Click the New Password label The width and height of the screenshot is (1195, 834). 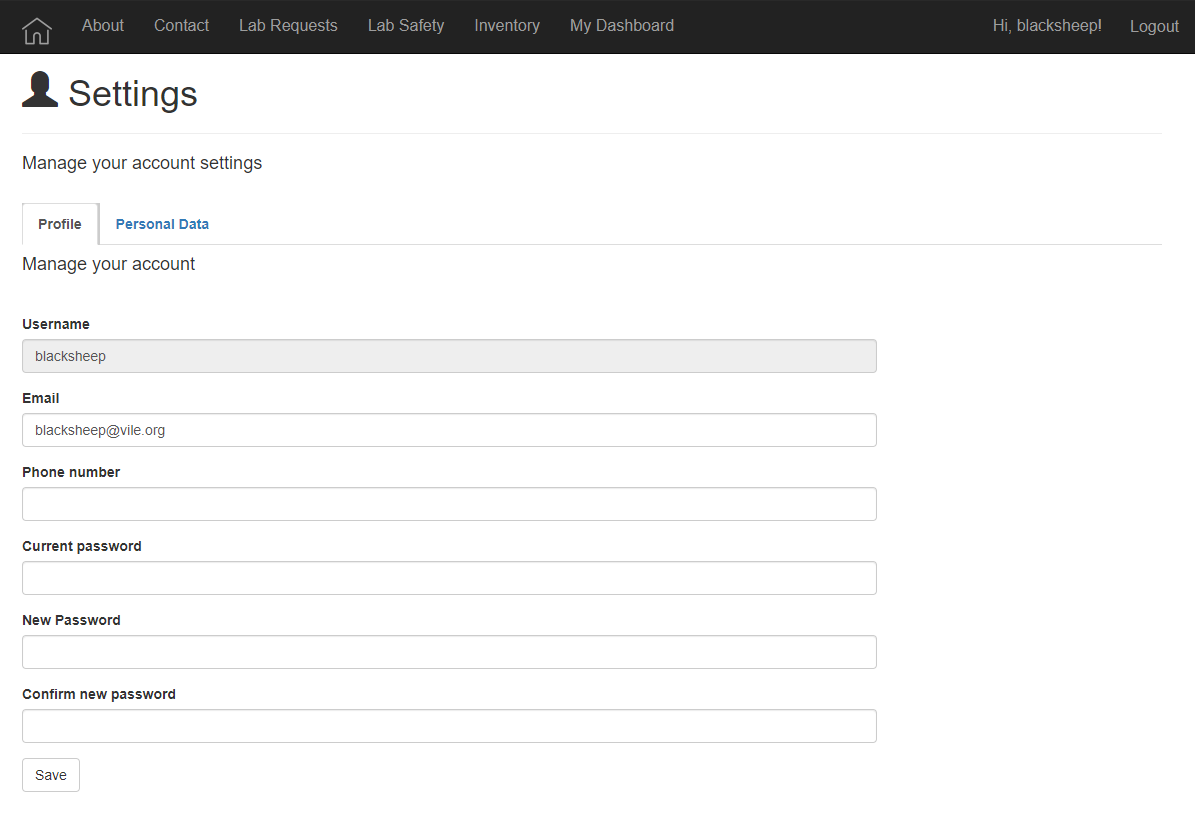(71, 620)
